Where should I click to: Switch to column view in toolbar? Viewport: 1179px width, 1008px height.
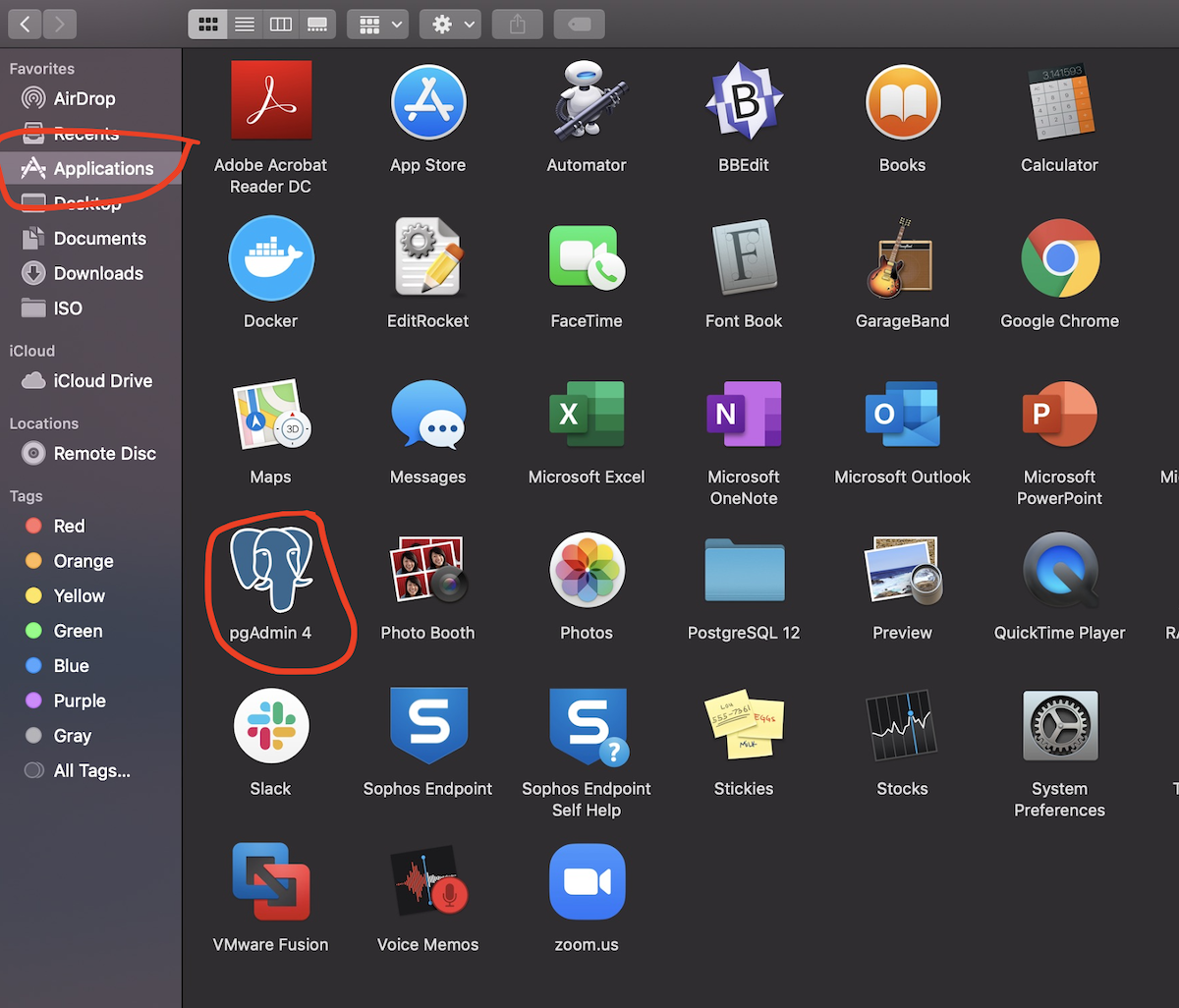tap(281, 25)
